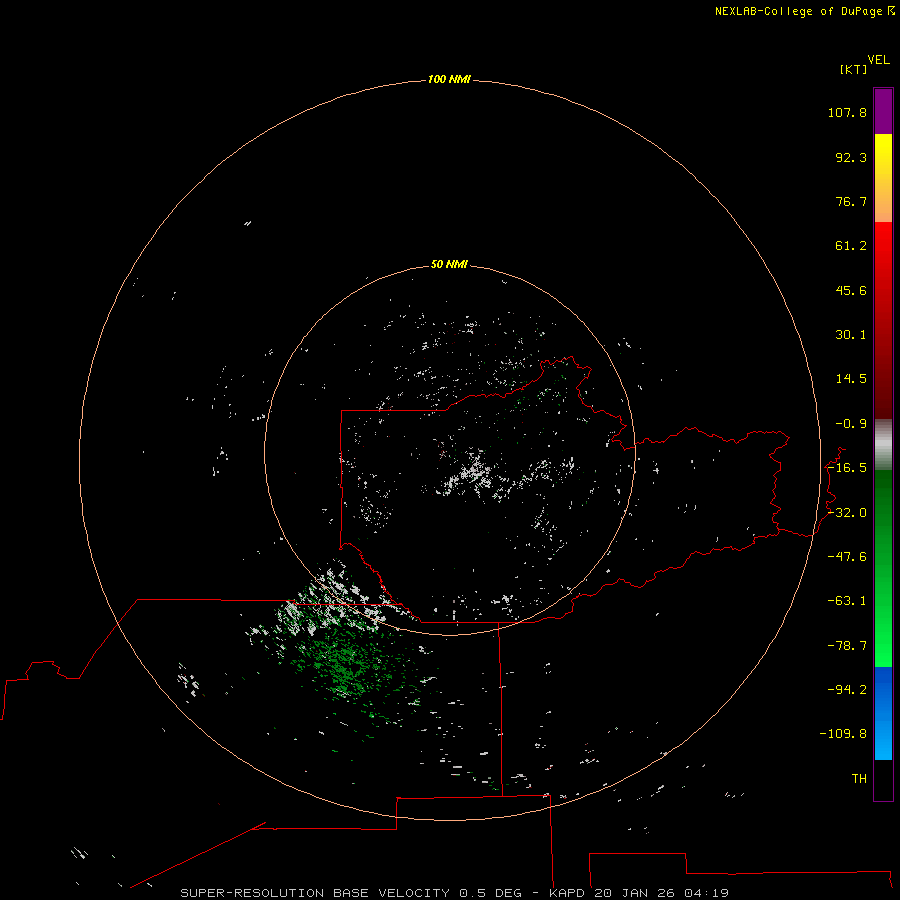Image resolution: width=900 pixels, height=900 pixels.
Task: Click the green segment of the color bar
Action: [x=883, y=568]
